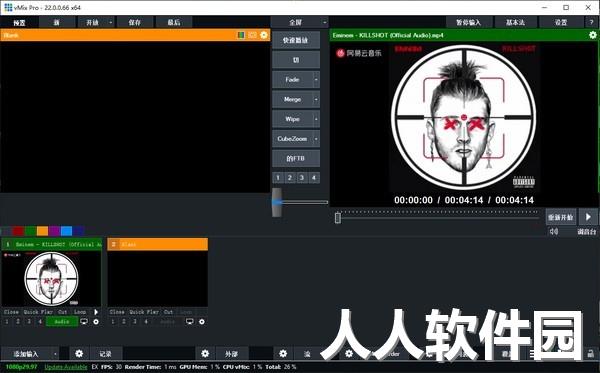
Task: Open the ? help button
Action: point(592,22)
